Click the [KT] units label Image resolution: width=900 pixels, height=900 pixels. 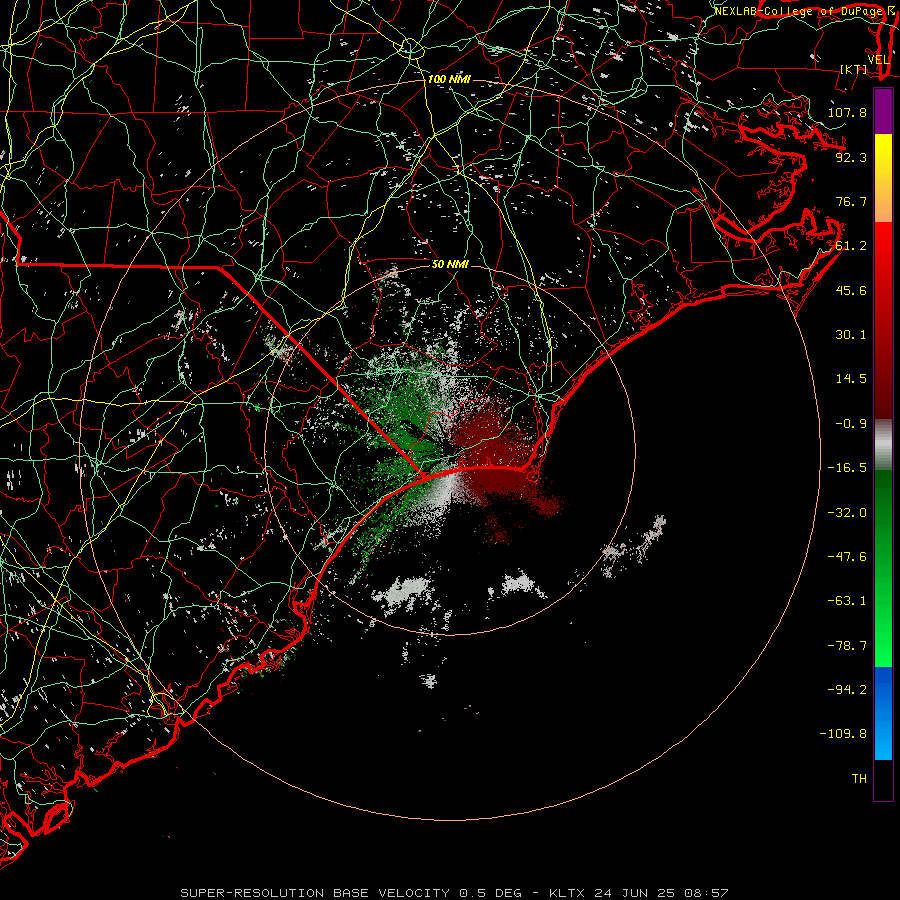(854, 69)
